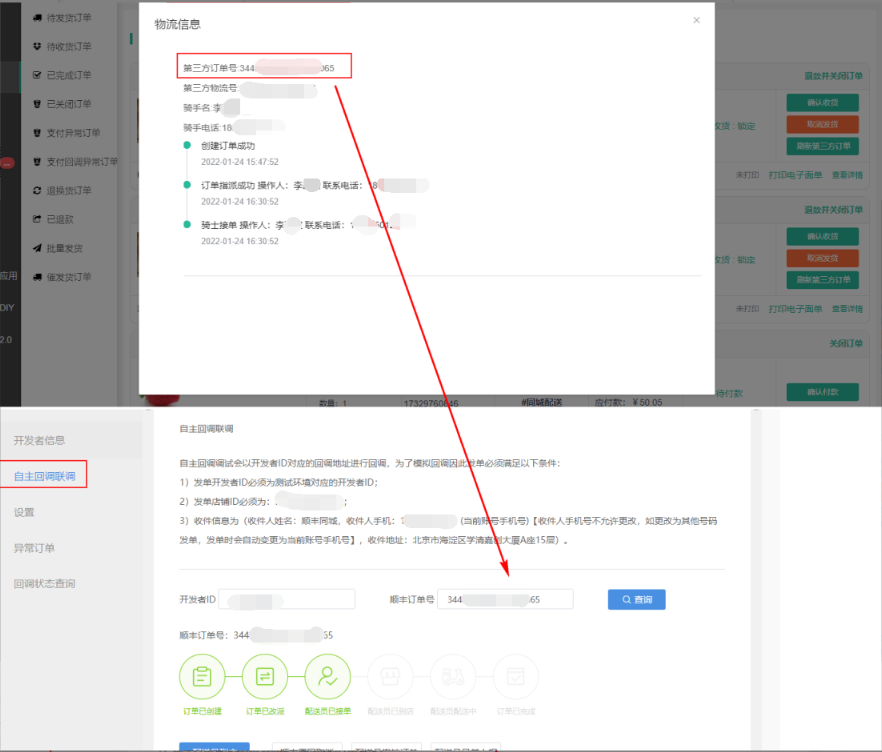
Task: Switch to the 开发者信息 tab
Action: click(x=40, y=440)
